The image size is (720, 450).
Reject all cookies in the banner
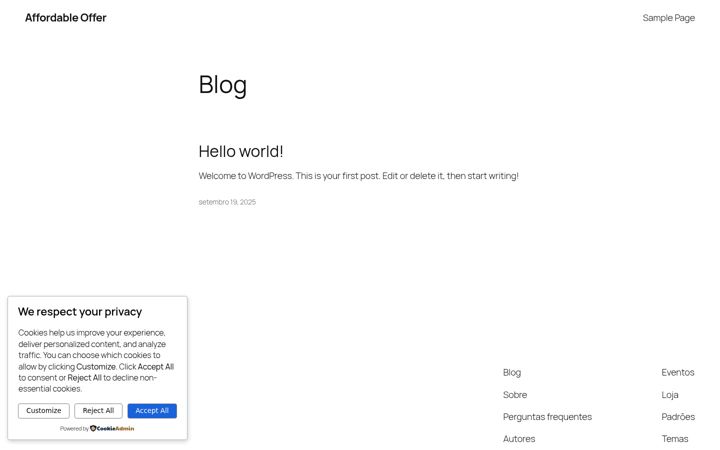tap(98, 411)
